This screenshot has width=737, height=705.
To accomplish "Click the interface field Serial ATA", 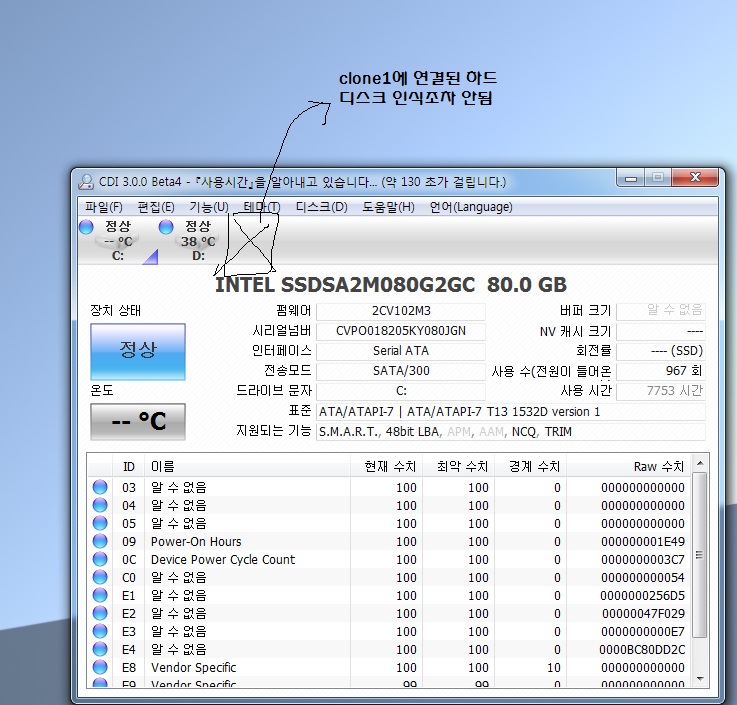I will tap(401, 351).
